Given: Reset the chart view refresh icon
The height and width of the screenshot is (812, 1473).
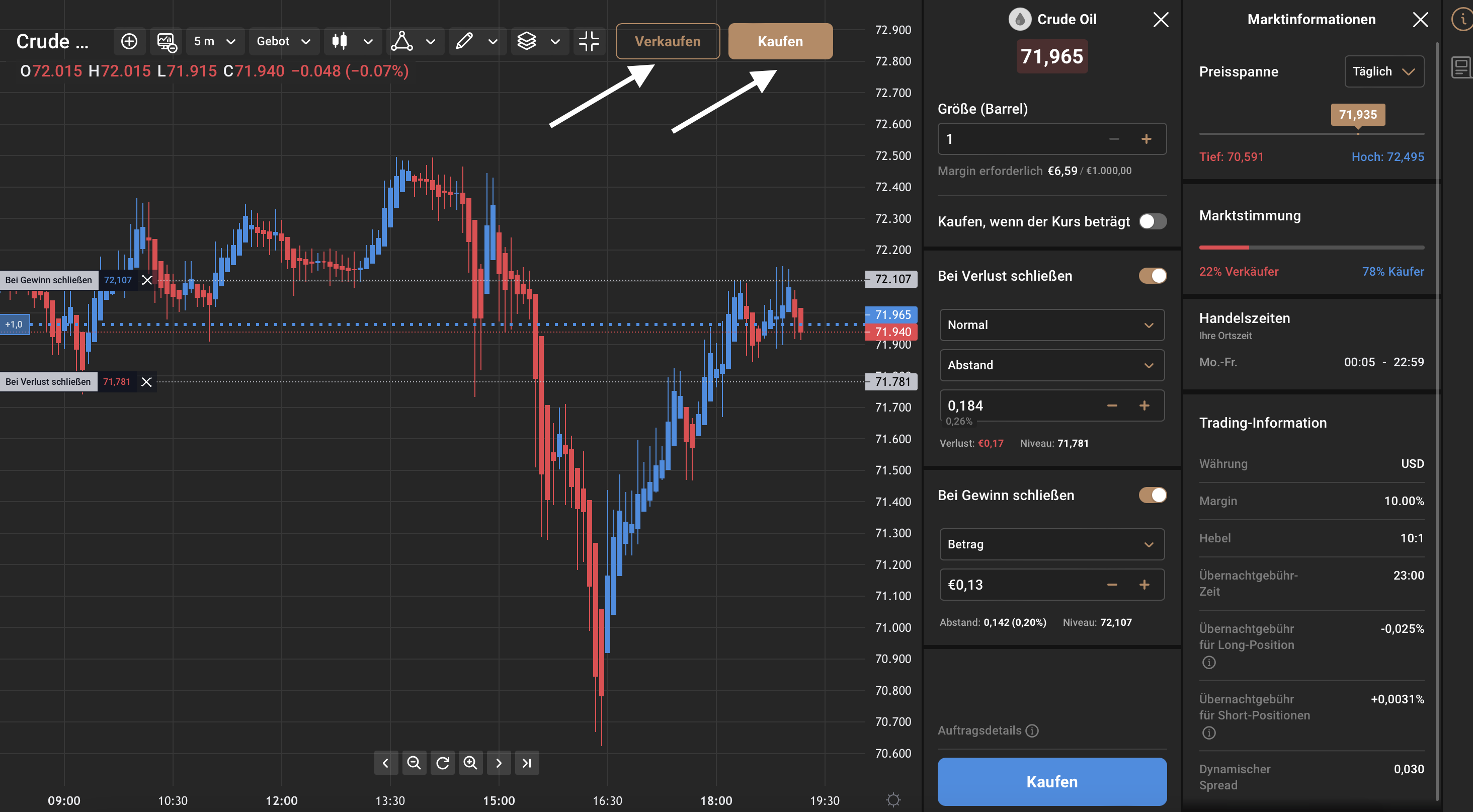Looking at the screenshot, I should 443,763.
